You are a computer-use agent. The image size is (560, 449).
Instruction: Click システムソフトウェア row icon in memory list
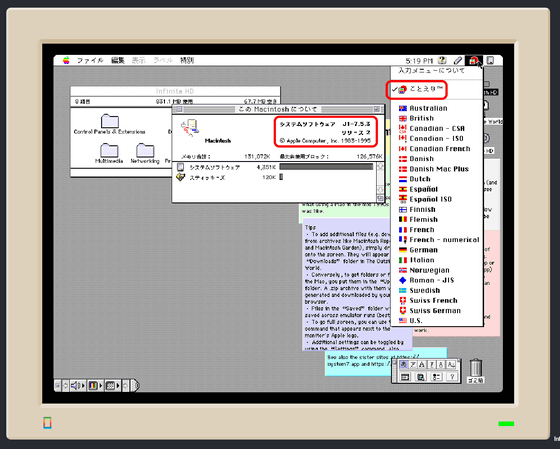(x=181, y=167)
